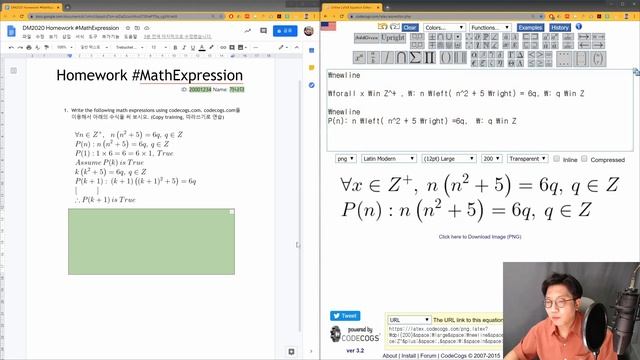Viewport: 640px width, 360px height.
Task: Star the DM2020 Homework document
Action: tap(128, 28)
